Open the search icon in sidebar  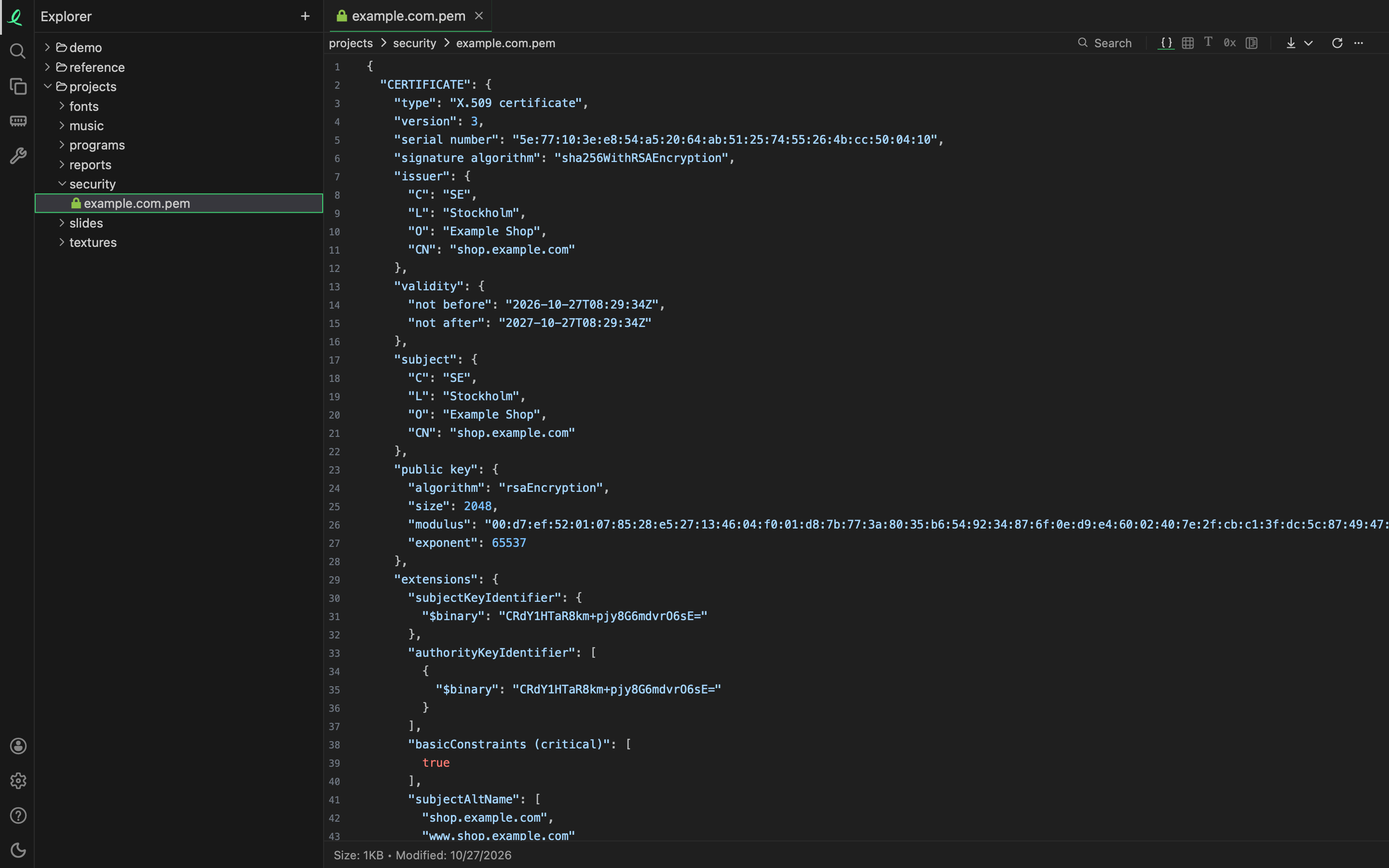coord(18,51)
